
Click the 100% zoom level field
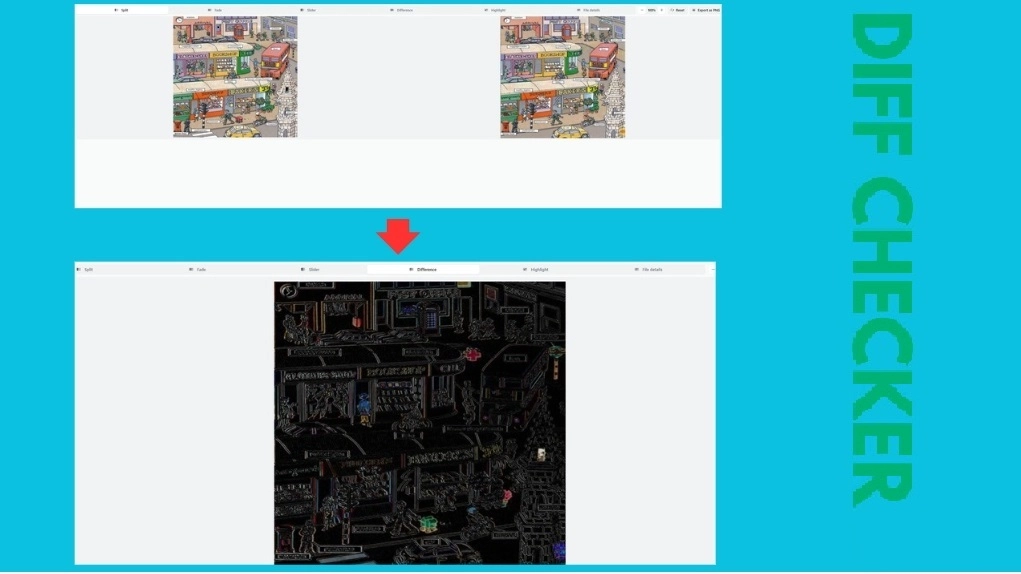pyautogui.click(x=651, y=10)
